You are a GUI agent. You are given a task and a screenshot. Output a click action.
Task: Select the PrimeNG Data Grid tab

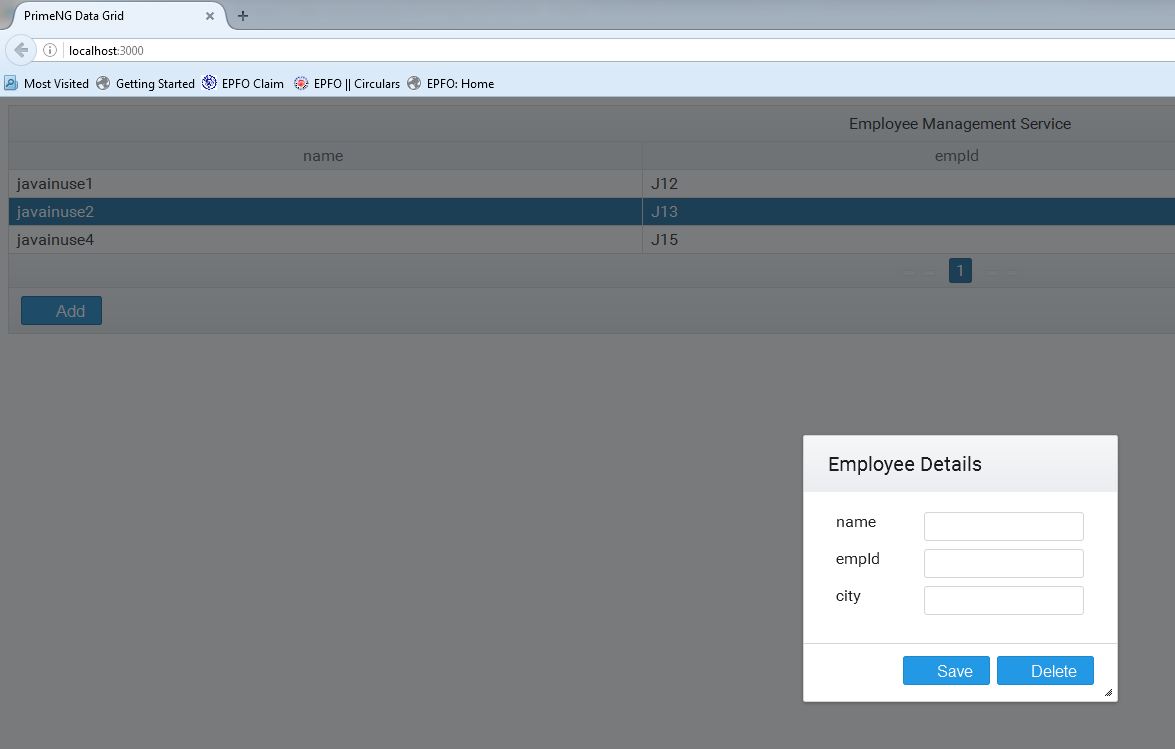tap(112, 16)
